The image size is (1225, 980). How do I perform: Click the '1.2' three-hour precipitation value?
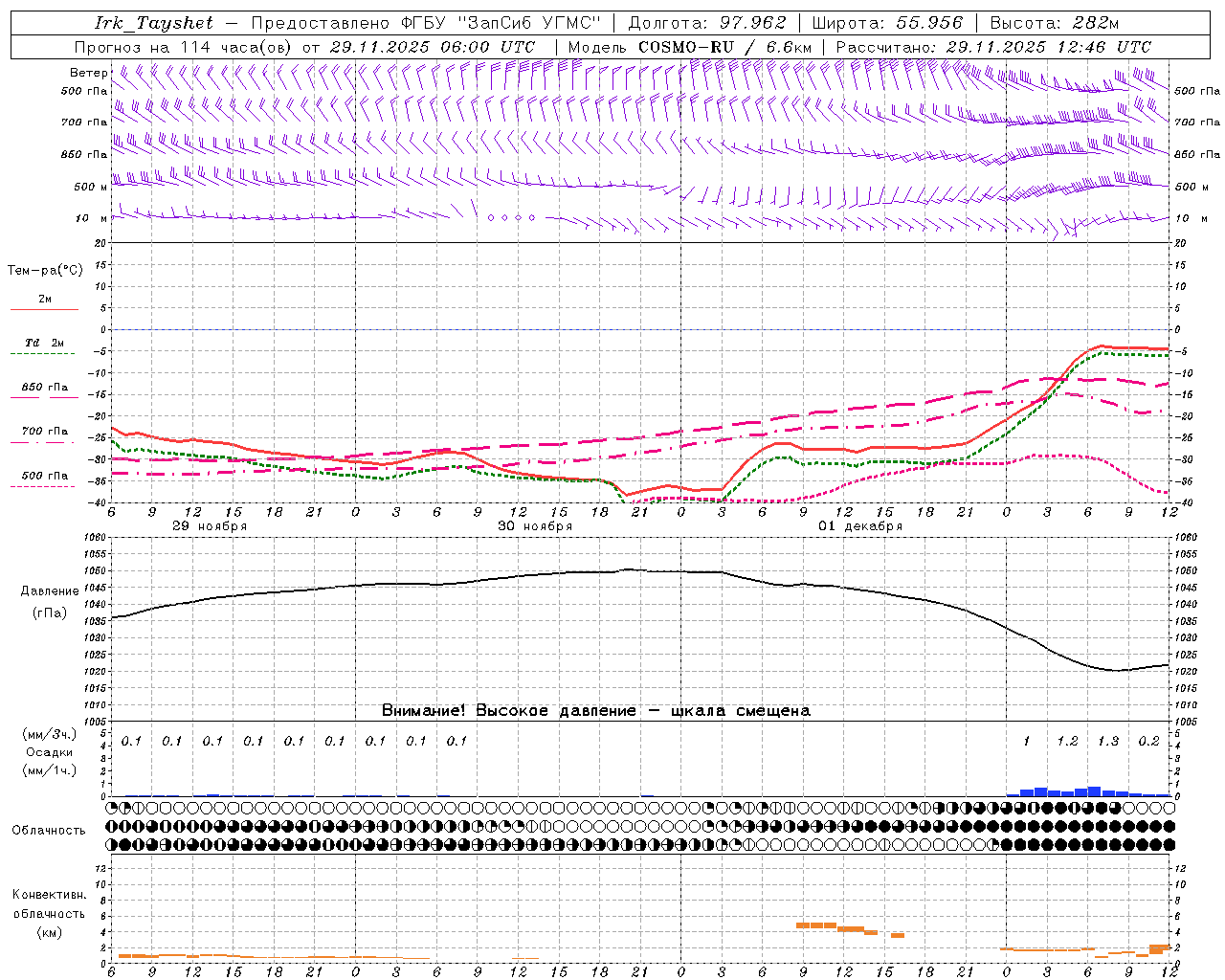point(1067,742)
